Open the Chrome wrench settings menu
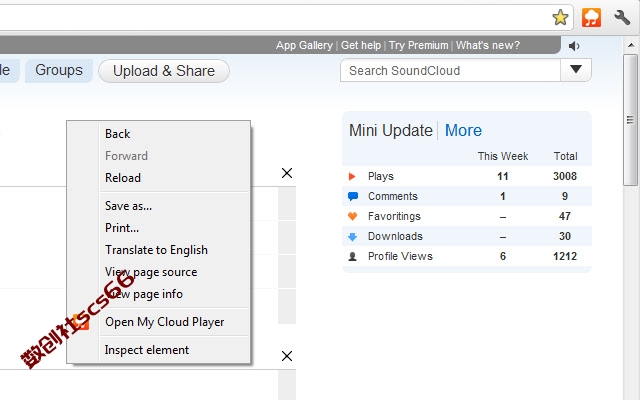 (622, 18)
